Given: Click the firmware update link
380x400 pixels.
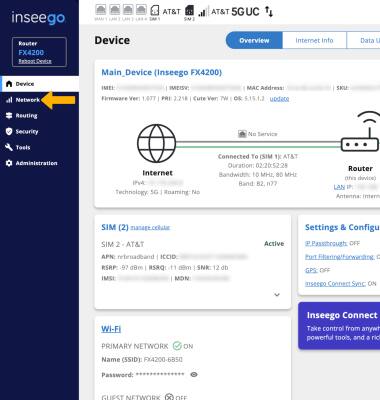Looking at the screenshot, I should pyautogui.click(x=279, y=98).
